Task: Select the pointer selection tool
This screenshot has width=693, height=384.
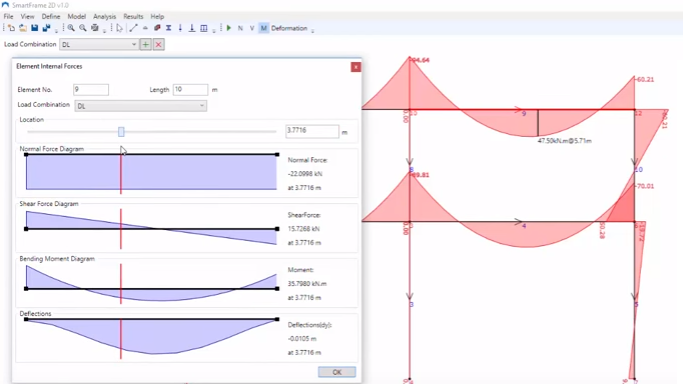Action: coord(119,28)
